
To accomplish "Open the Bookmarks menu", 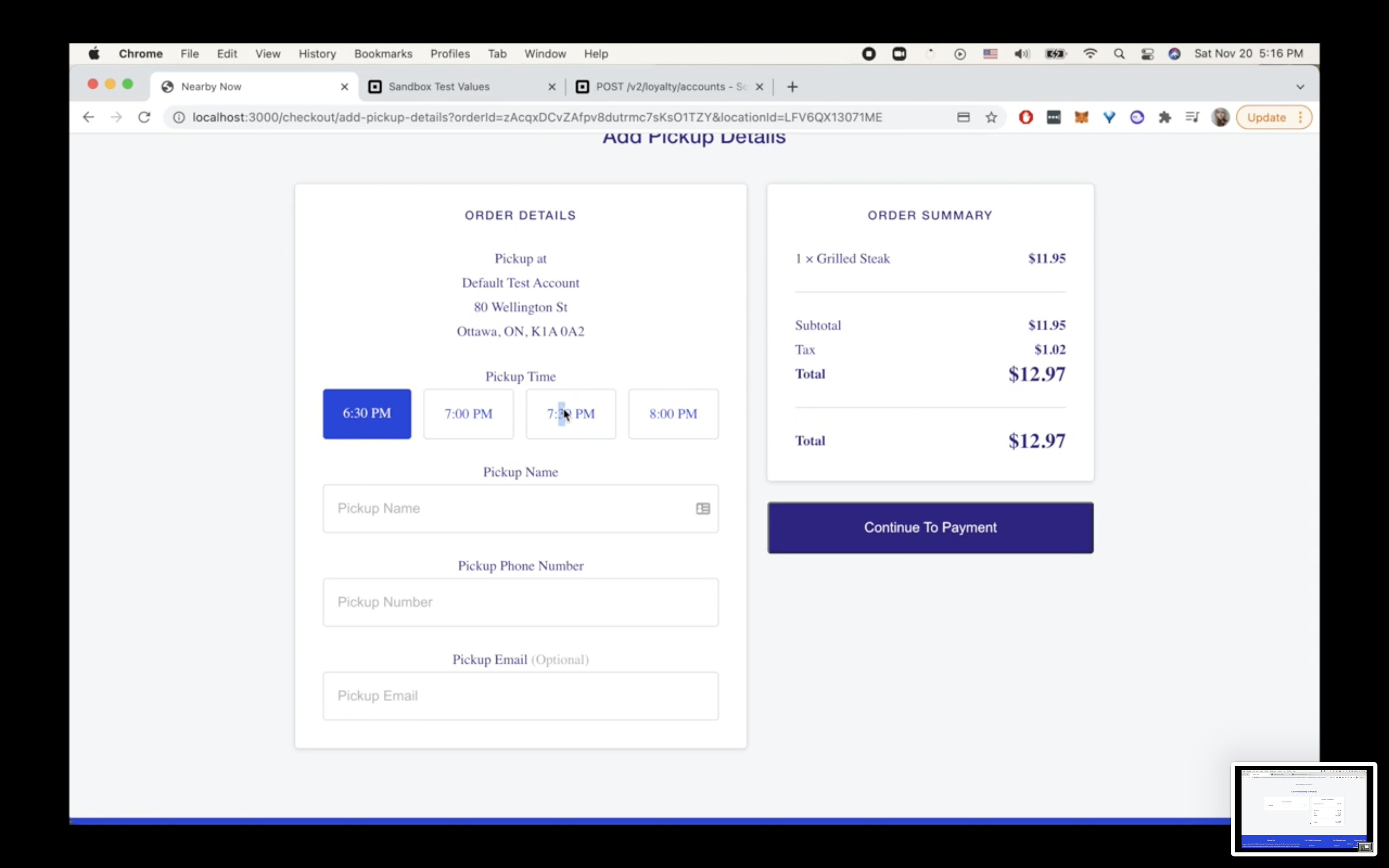I will pos(383,54).
